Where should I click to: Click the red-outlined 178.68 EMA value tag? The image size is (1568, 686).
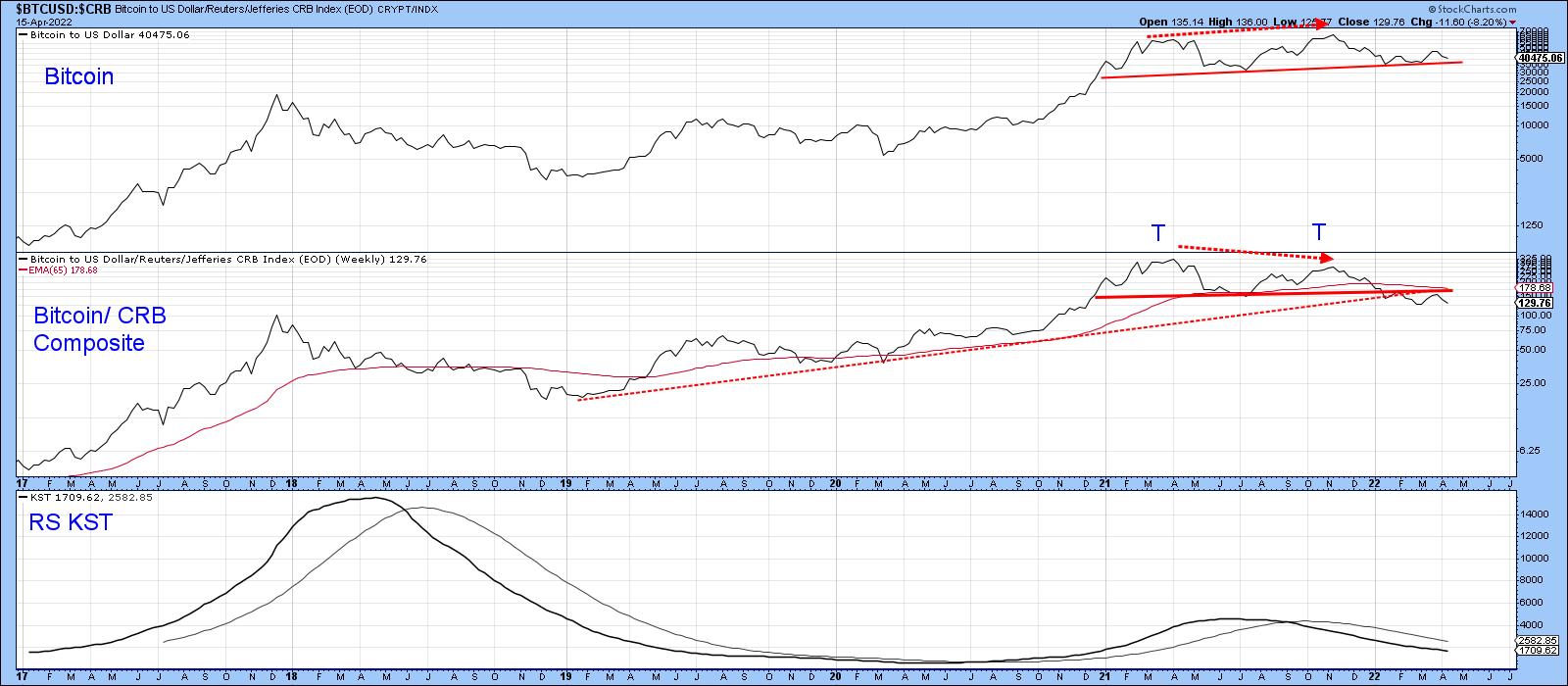pyautogui.click(x=1534, y=288)
